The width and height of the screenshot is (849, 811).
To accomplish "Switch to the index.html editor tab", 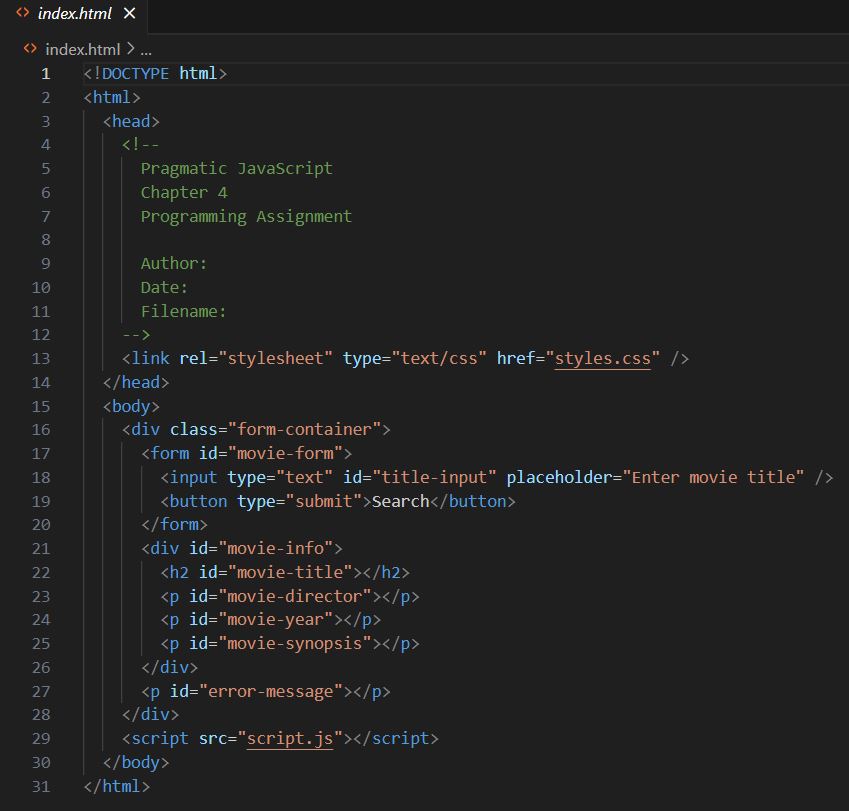I will coord(74,15).
